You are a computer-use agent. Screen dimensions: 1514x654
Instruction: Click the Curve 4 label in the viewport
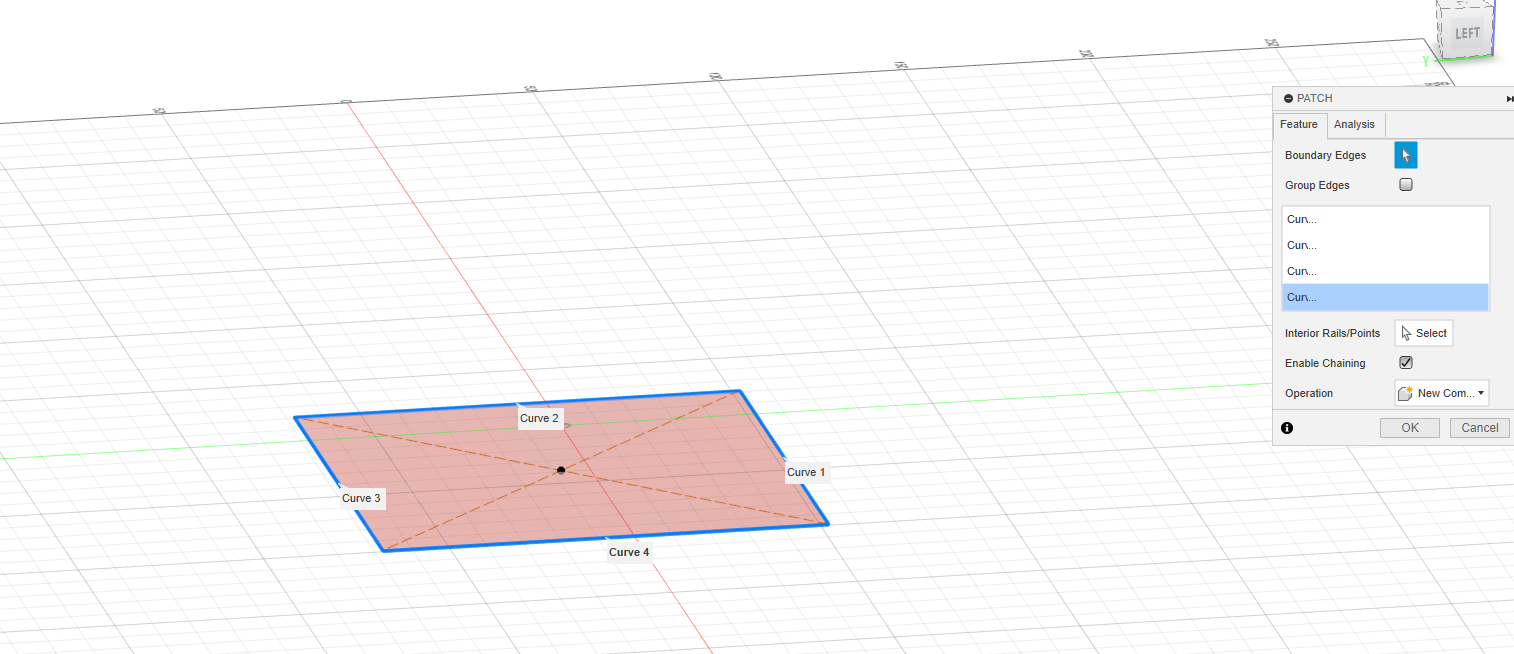click(629, 552)
